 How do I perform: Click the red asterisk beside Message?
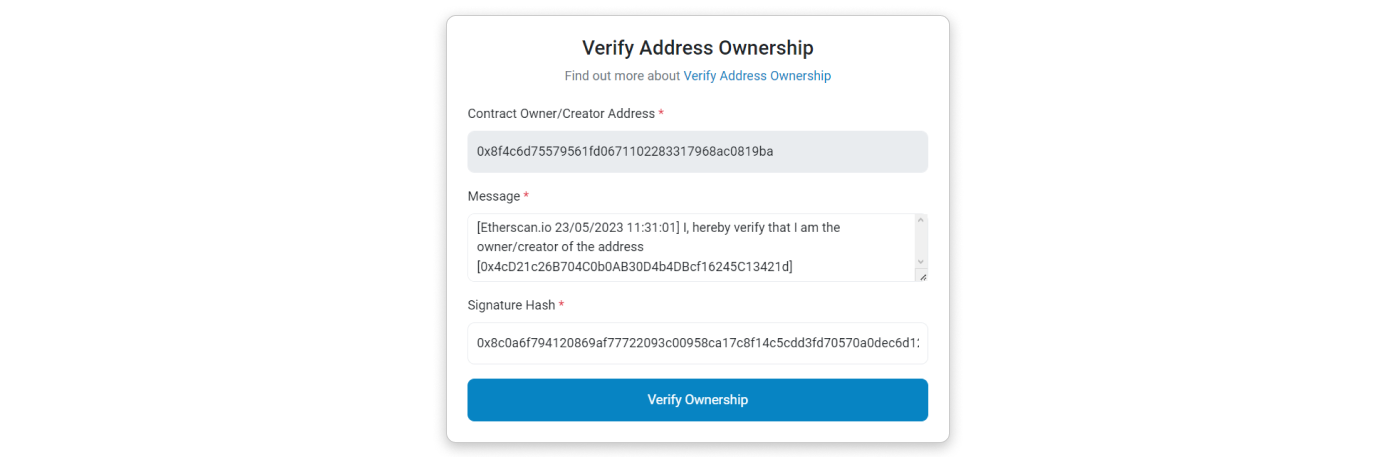tap(527, 196)
